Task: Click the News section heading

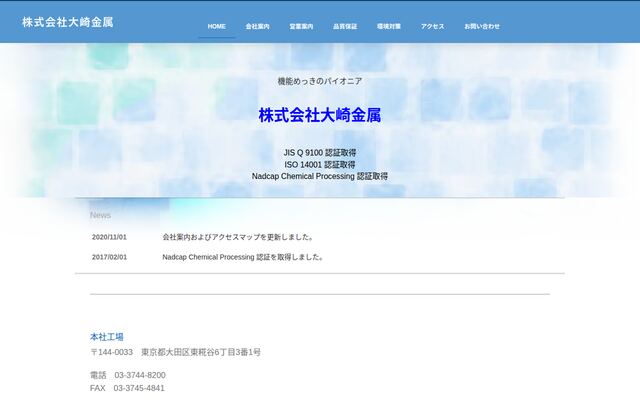Action: [x=100, y=215]
